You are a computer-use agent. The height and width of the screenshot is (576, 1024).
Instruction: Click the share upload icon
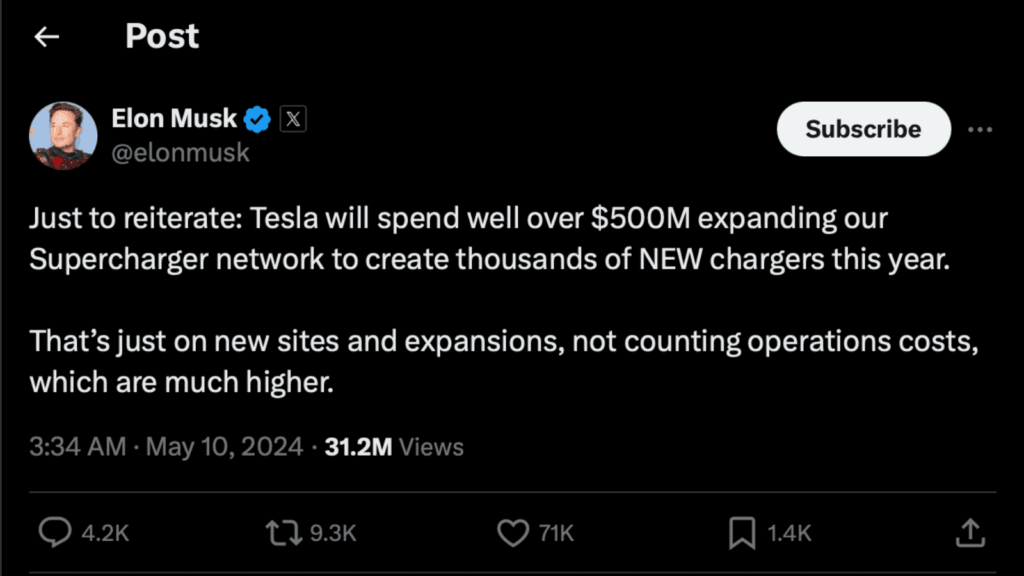coord(969,533)
